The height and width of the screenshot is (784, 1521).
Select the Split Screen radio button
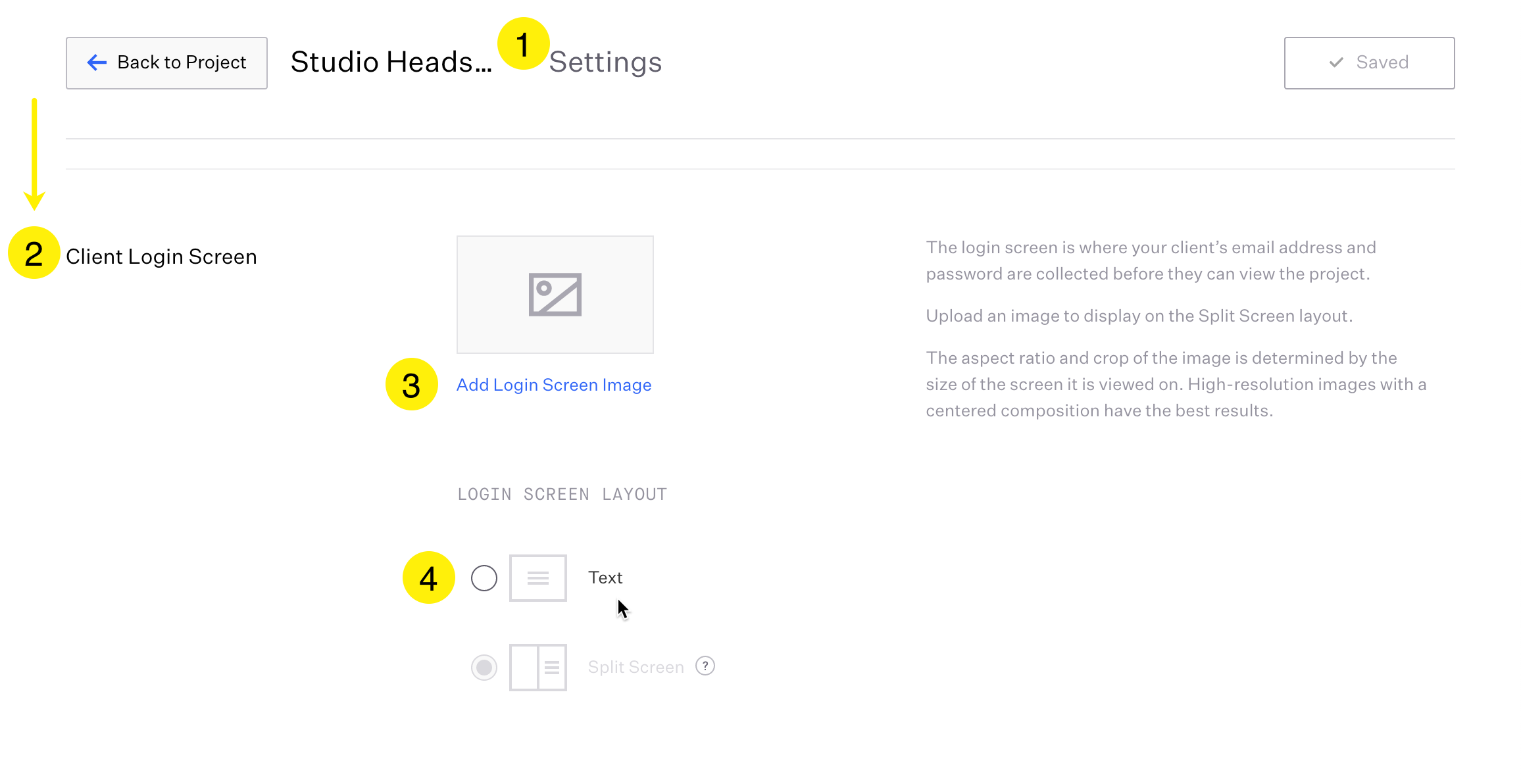tap(484, 668)
